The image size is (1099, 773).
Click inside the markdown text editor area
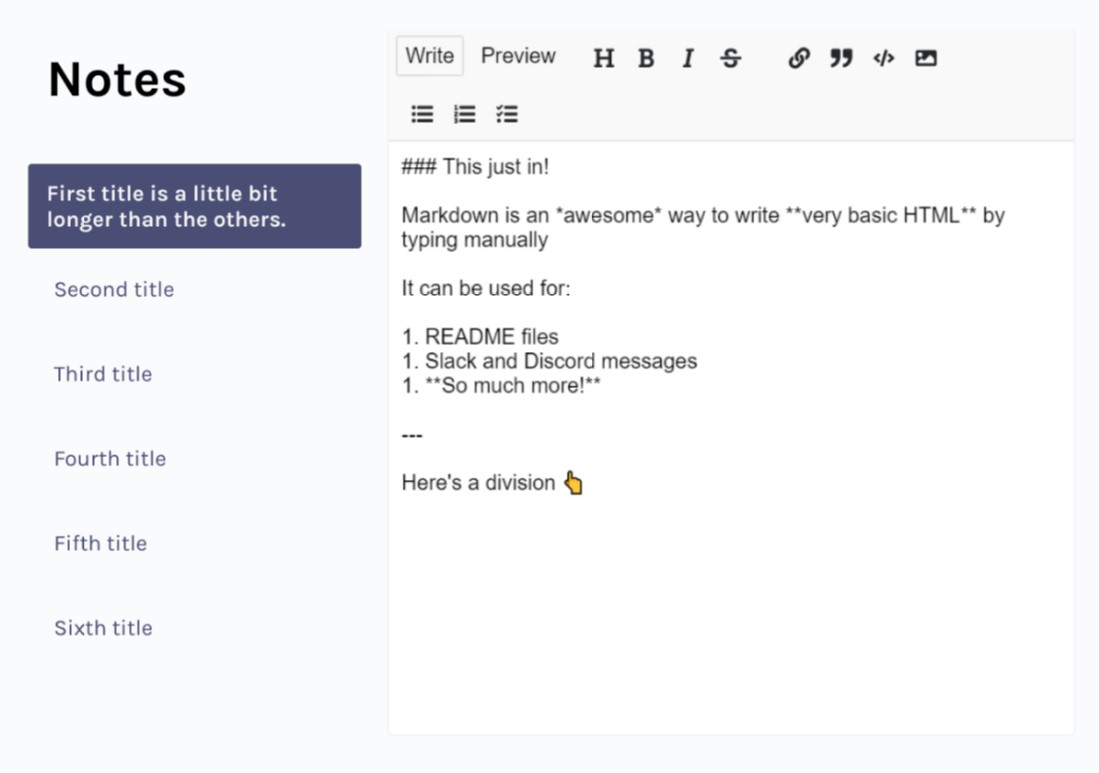[730, 600]
